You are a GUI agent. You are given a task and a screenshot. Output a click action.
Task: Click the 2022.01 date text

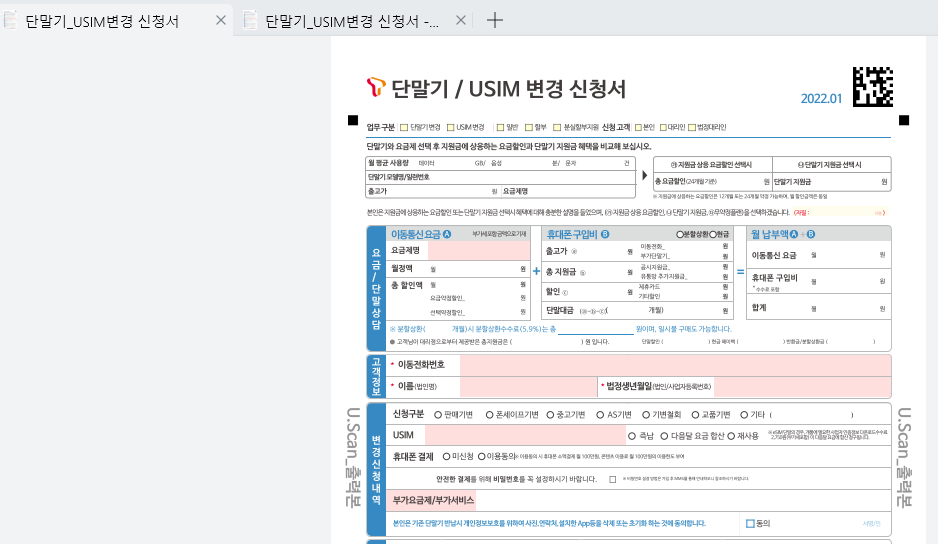click(x=821, y=99)
